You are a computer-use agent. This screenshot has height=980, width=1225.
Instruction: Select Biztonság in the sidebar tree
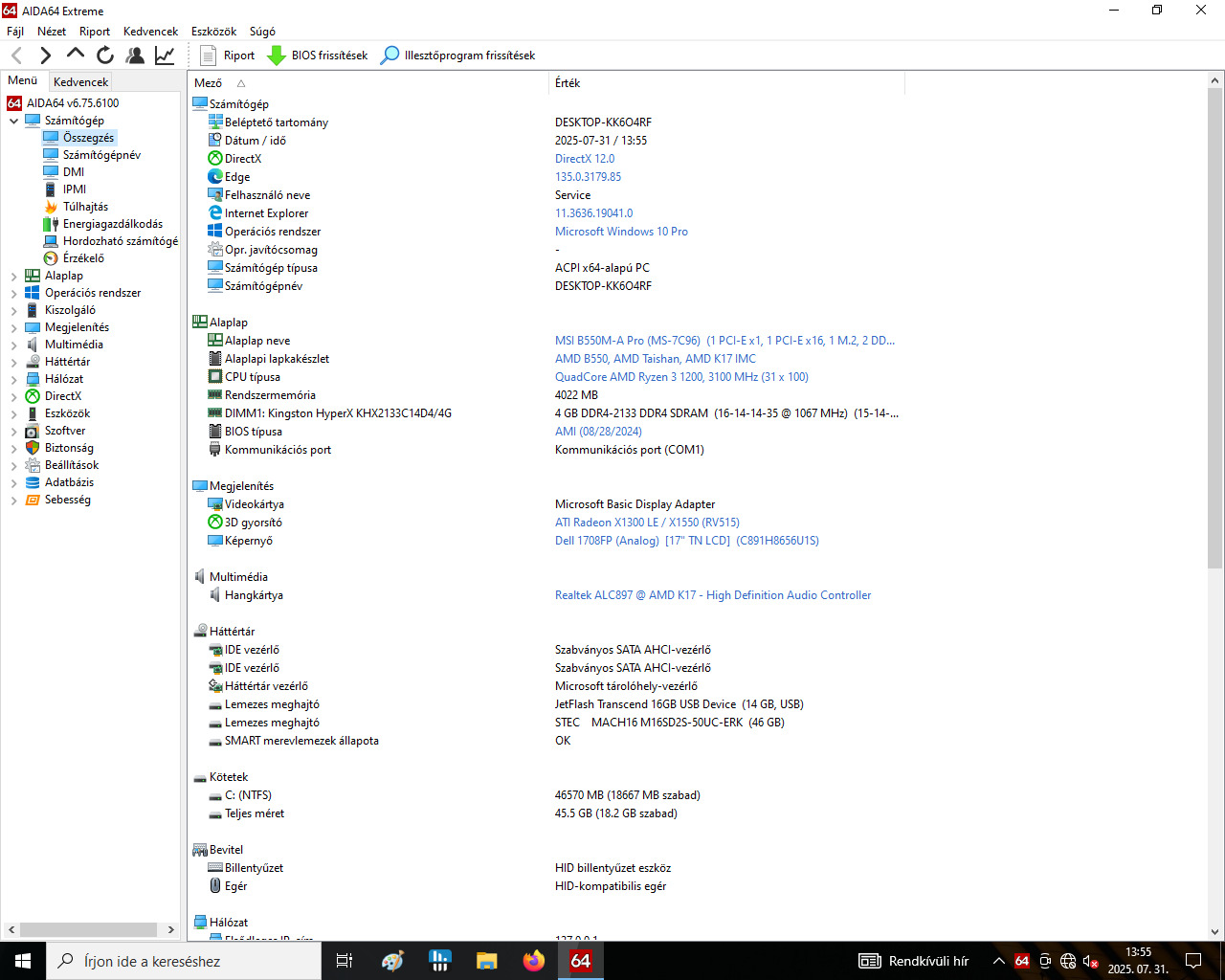[69, 448]
